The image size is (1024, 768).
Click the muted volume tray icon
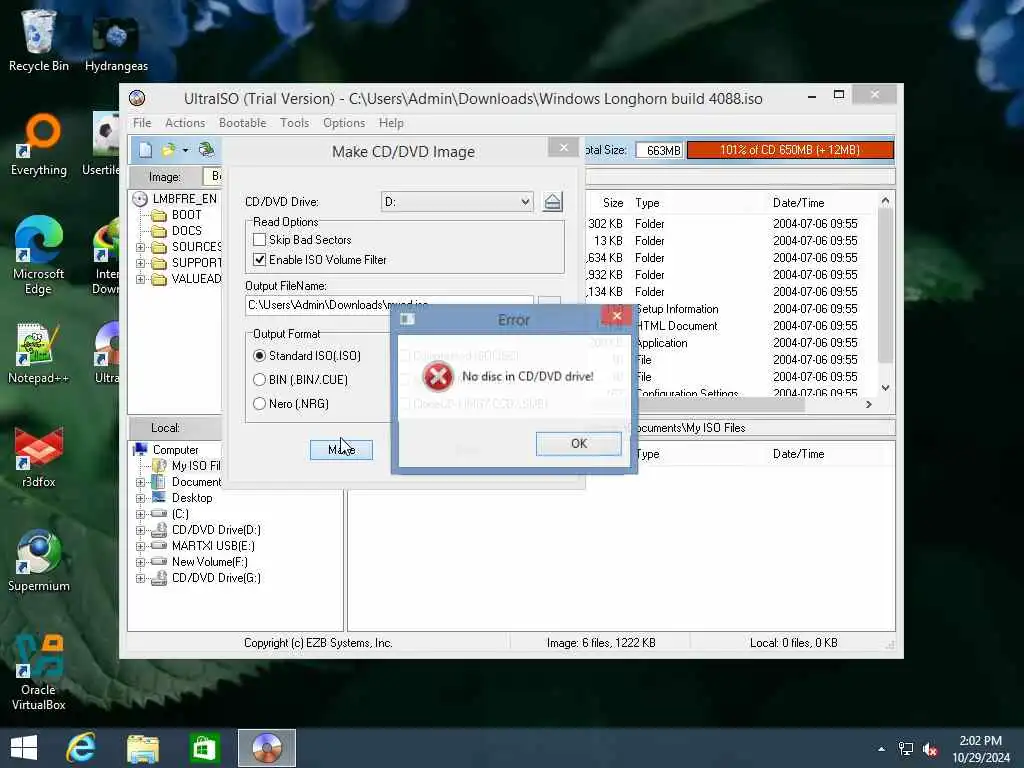click(x=930, y=749)
